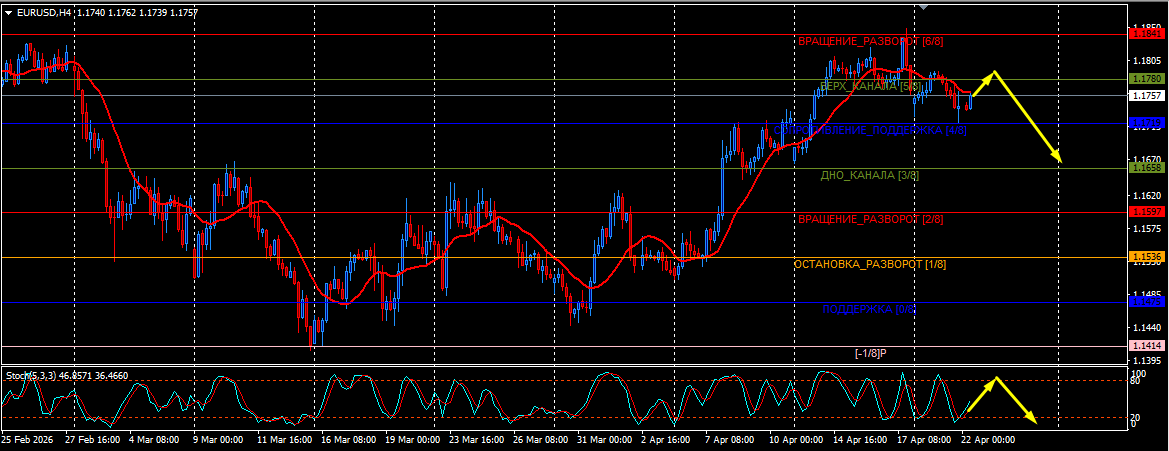1169x451 pixels.
Task: Select the olive 1.1780 price level tag
Action: point(1145,79)
